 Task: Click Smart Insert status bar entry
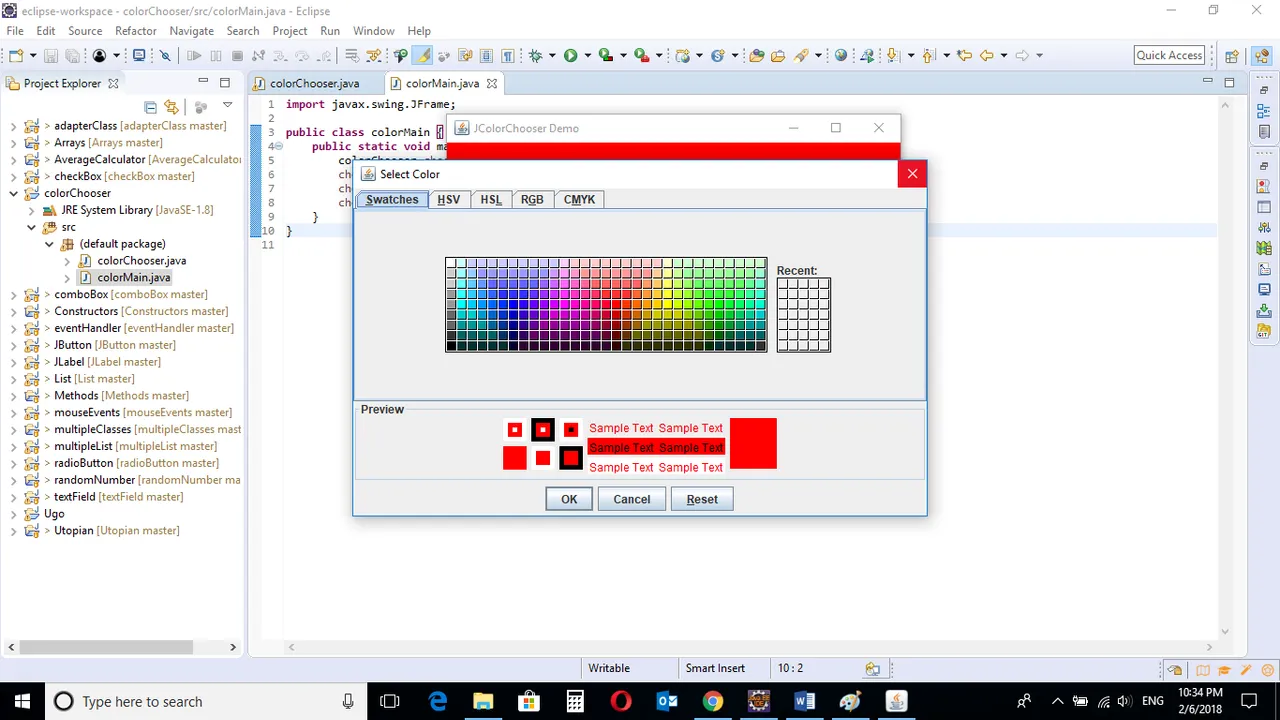pos(715,668)
